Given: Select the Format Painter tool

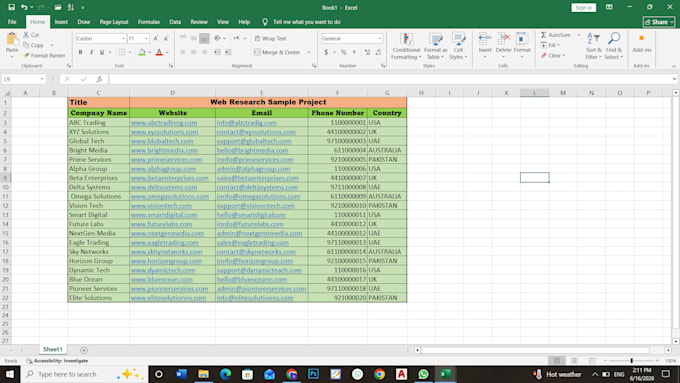Looking at the screenshot, I should click(x=44, y=56).
